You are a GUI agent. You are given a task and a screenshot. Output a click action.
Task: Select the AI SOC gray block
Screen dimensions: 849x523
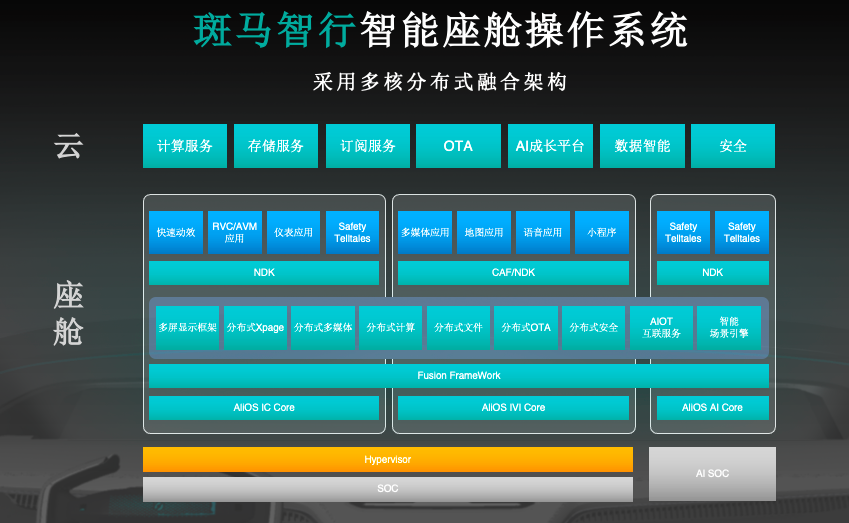pyautogui.click(x=712, y=474)
